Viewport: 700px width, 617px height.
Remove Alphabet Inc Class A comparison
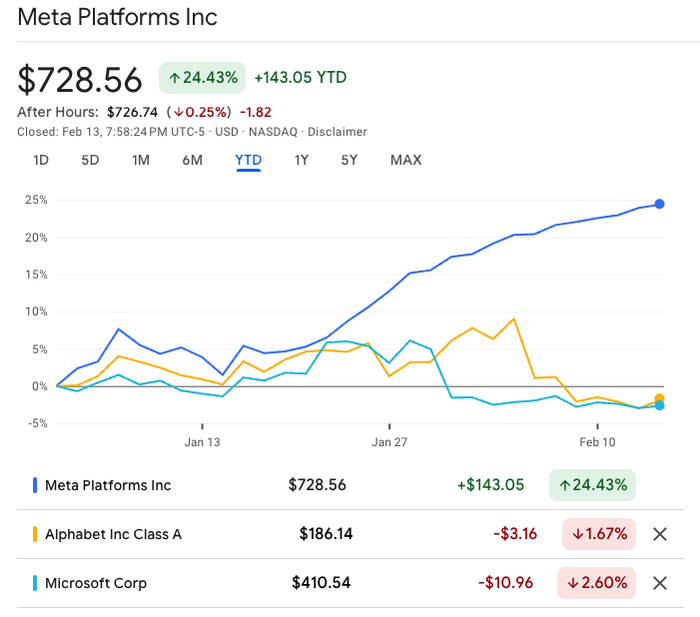[659, 534]
